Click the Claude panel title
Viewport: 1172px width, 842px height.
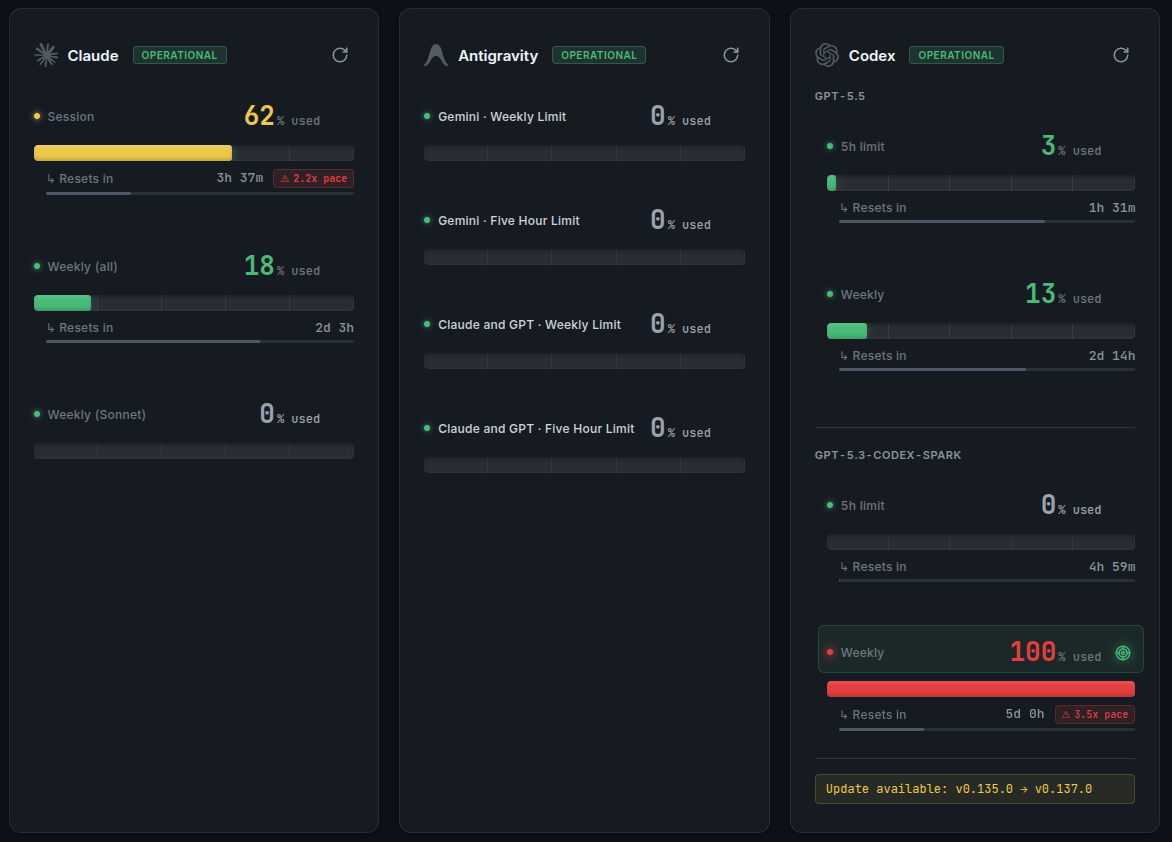tap(93, 56)
